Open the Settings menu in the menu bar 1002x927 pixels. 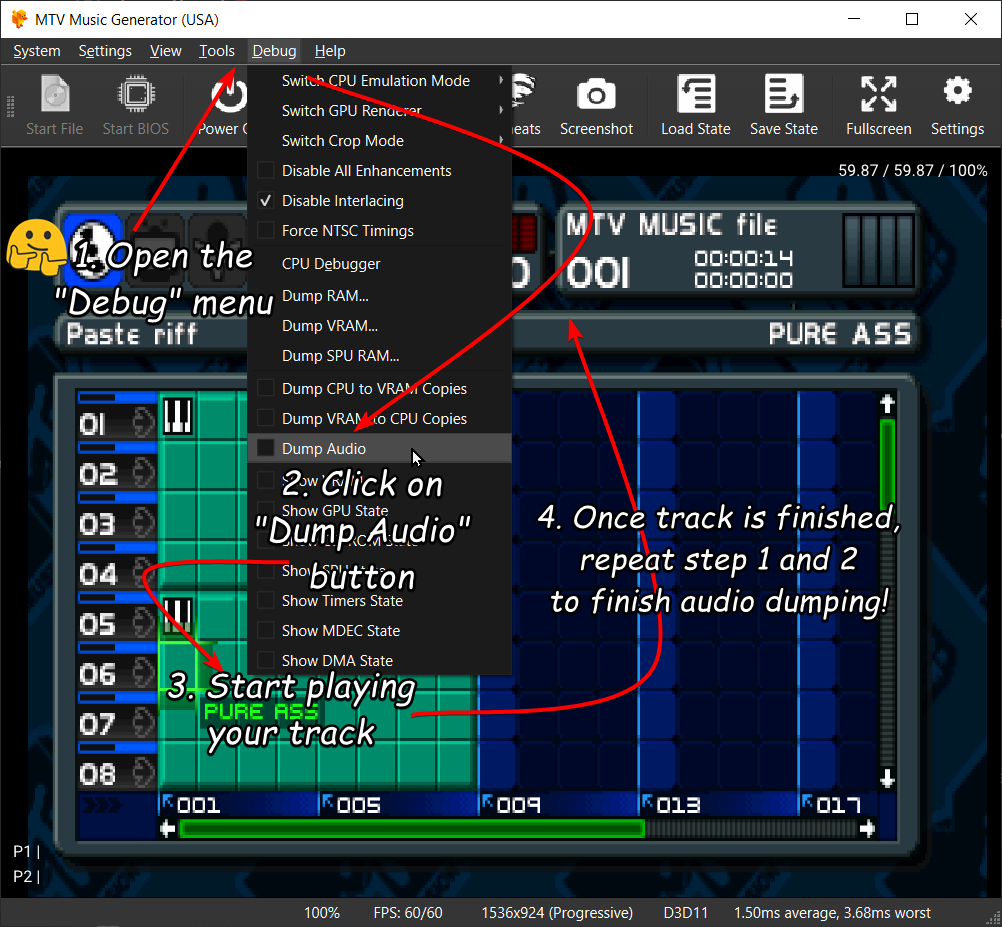pyautogui.click(x=105, y=51)
